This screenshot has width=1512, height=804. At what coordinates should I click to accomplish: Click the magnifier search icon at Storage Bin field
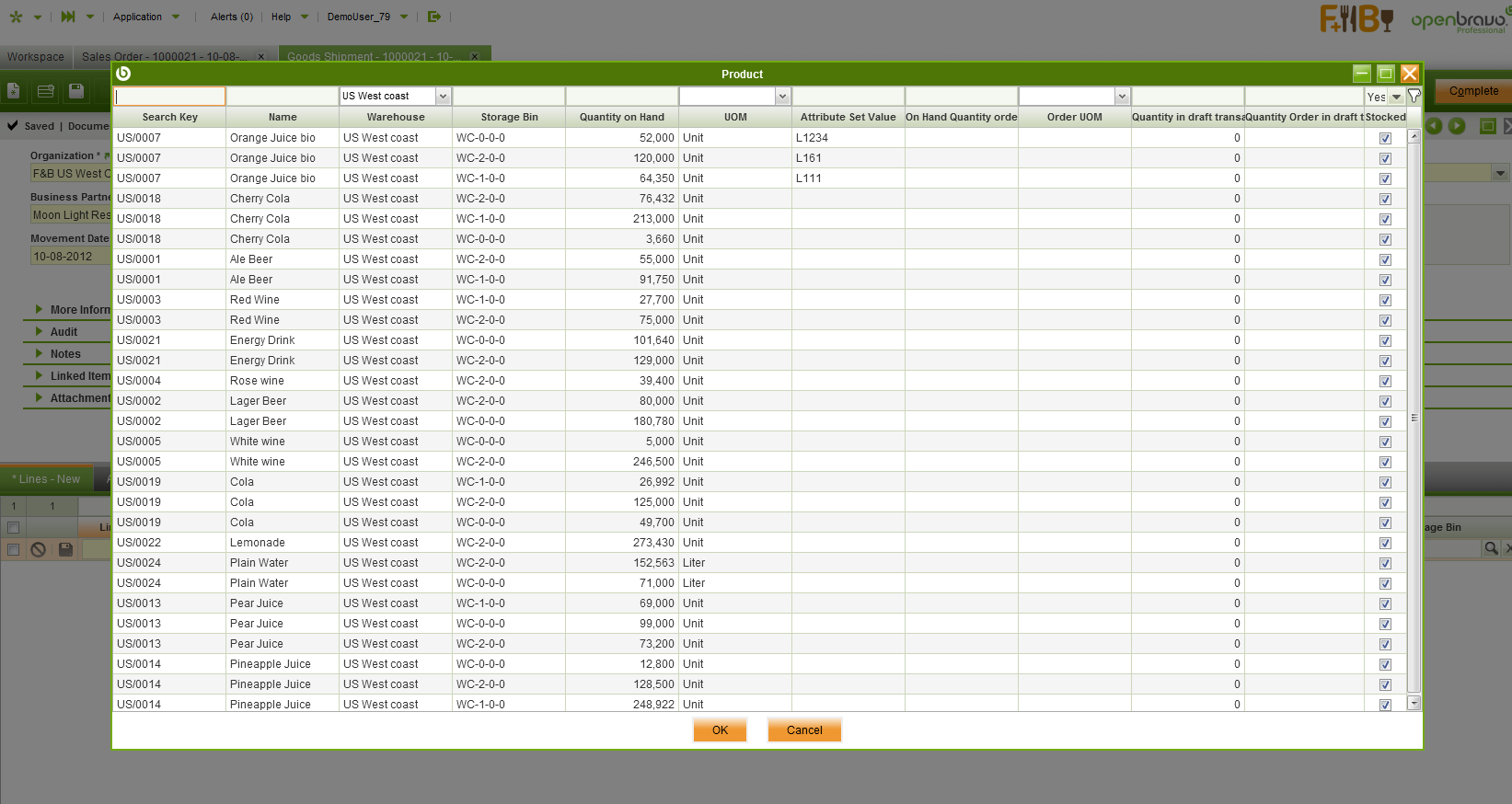click(x=1490, y=548)
